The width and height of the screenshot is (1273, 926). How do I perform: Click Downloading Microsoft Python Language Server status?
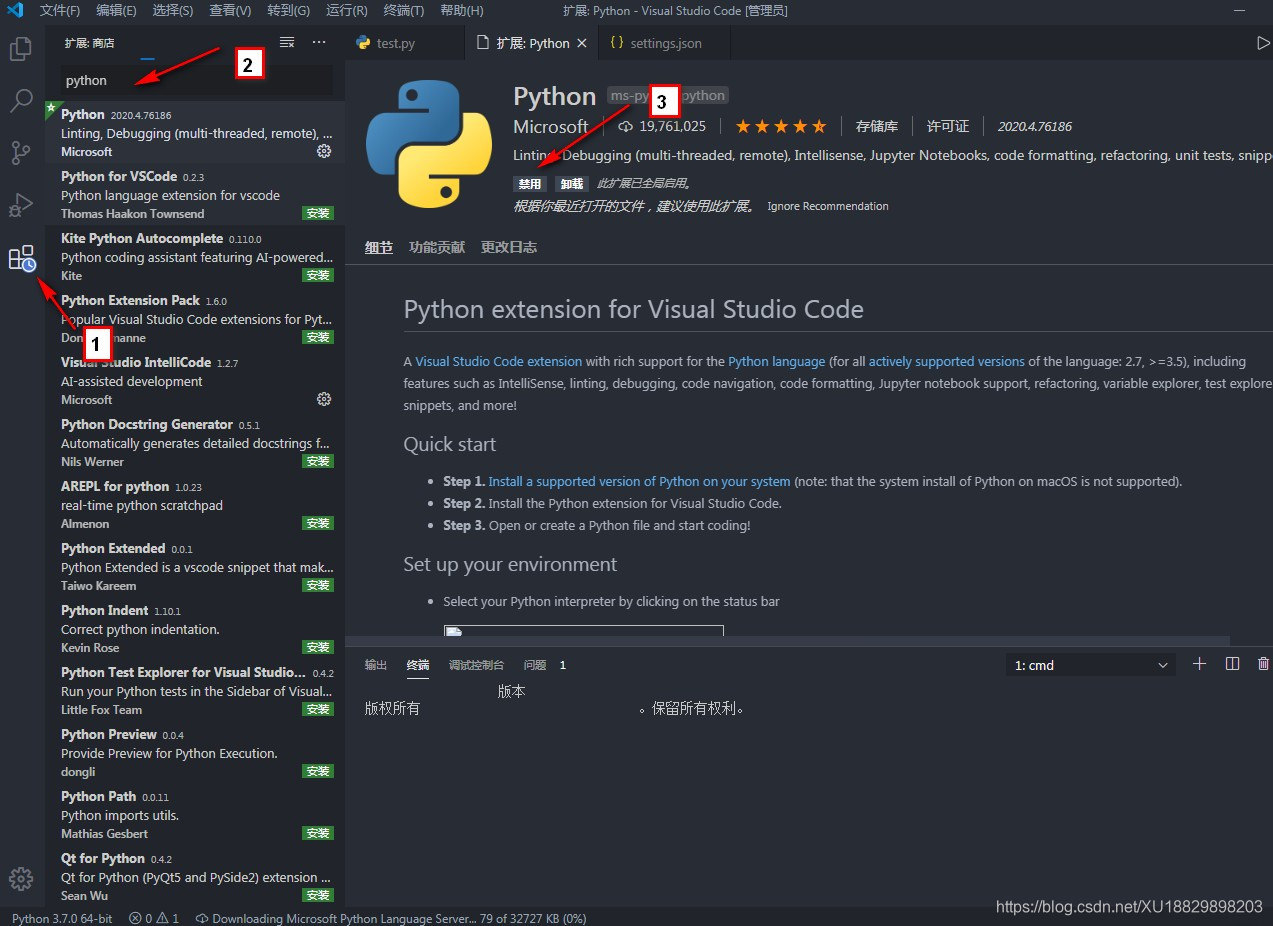coord(391,918)
